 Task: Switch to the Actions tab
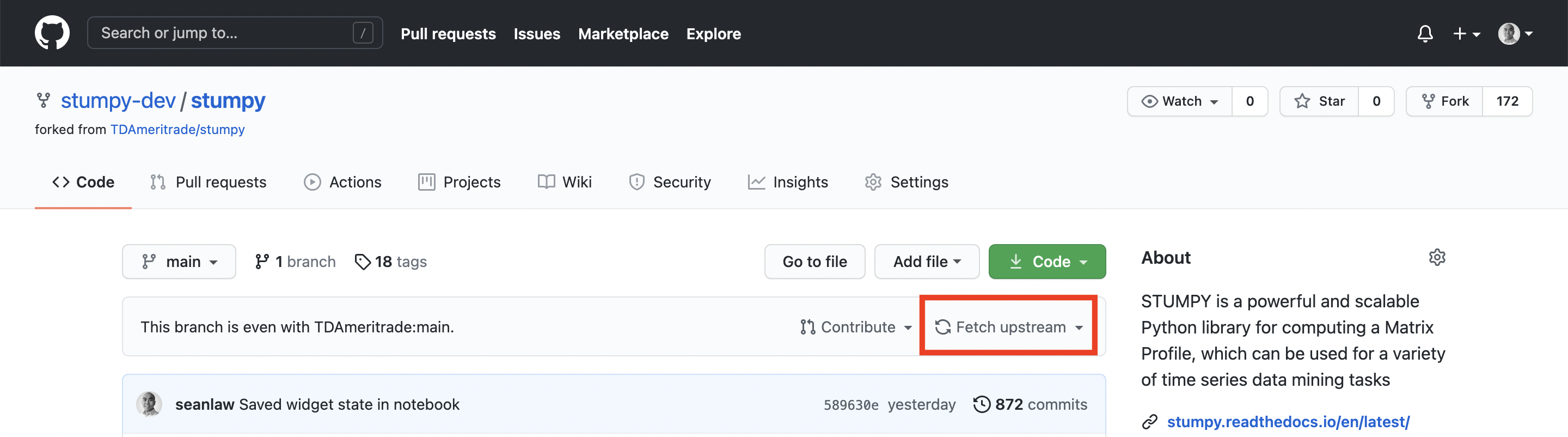tap(342, 181)
